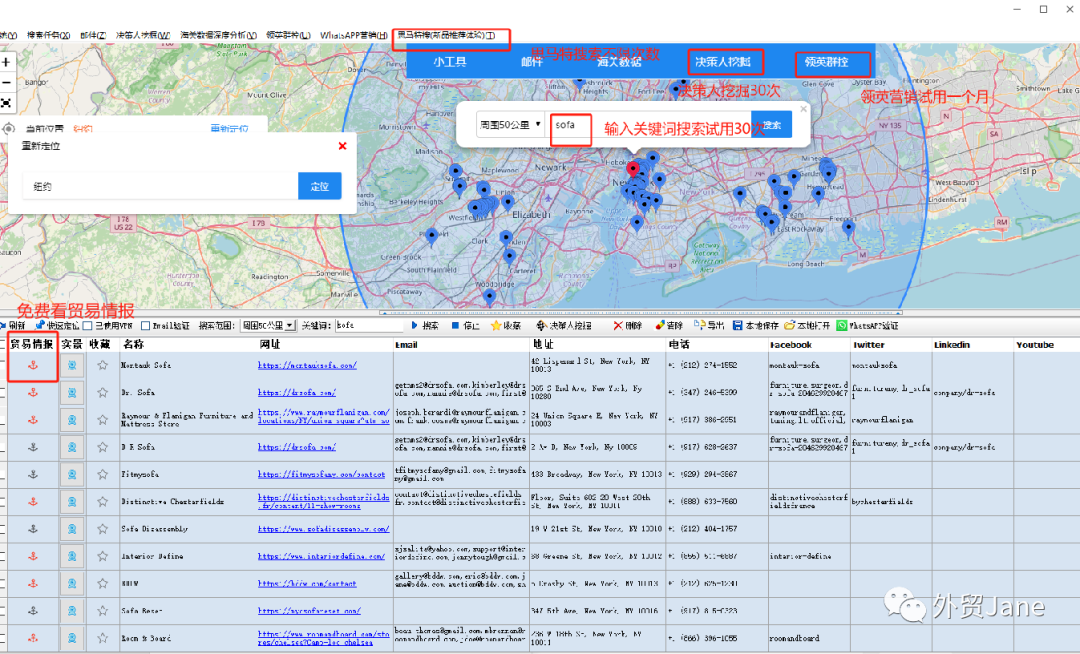
Task: Zoom out on the map
Action: tap(6, 83)
